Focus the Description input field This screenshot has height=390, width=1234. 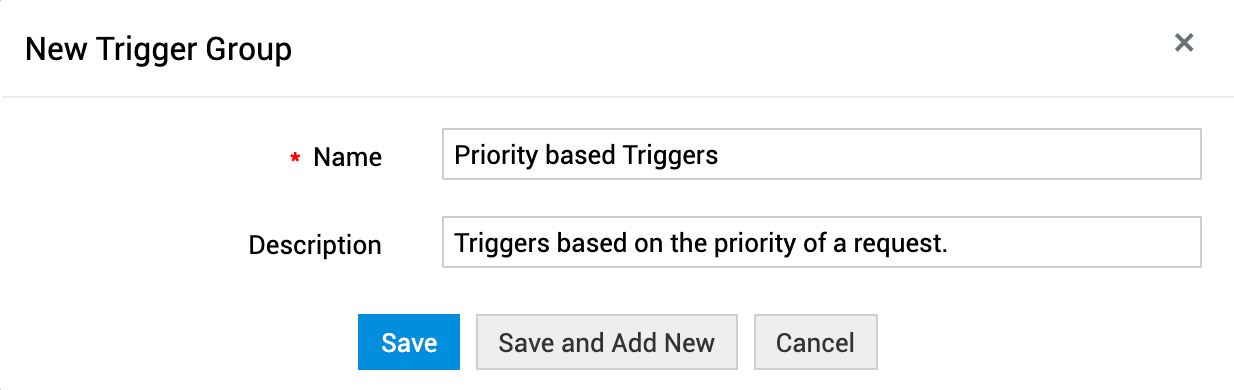pyautogui.click(x=821, y=242)
